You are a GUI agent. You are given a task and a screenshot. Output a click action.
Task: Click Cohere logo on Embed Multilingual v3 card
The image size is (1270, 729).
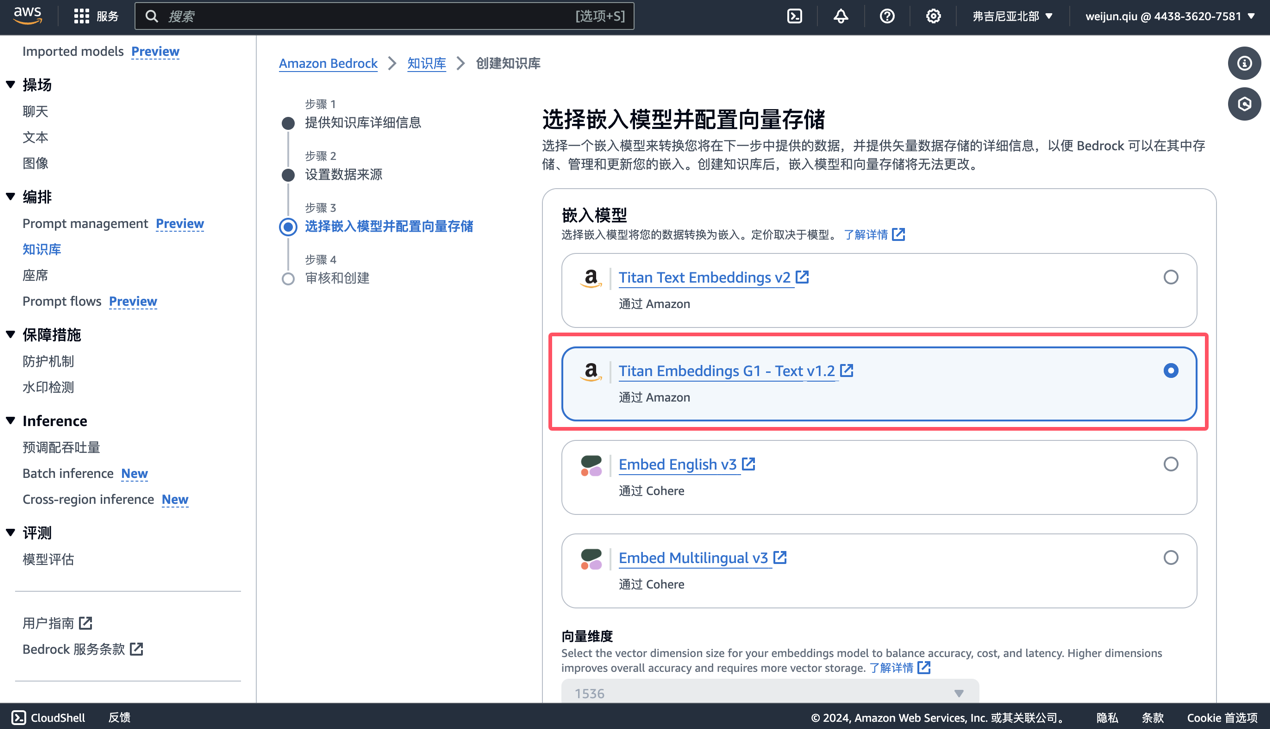tap(591, 559)
